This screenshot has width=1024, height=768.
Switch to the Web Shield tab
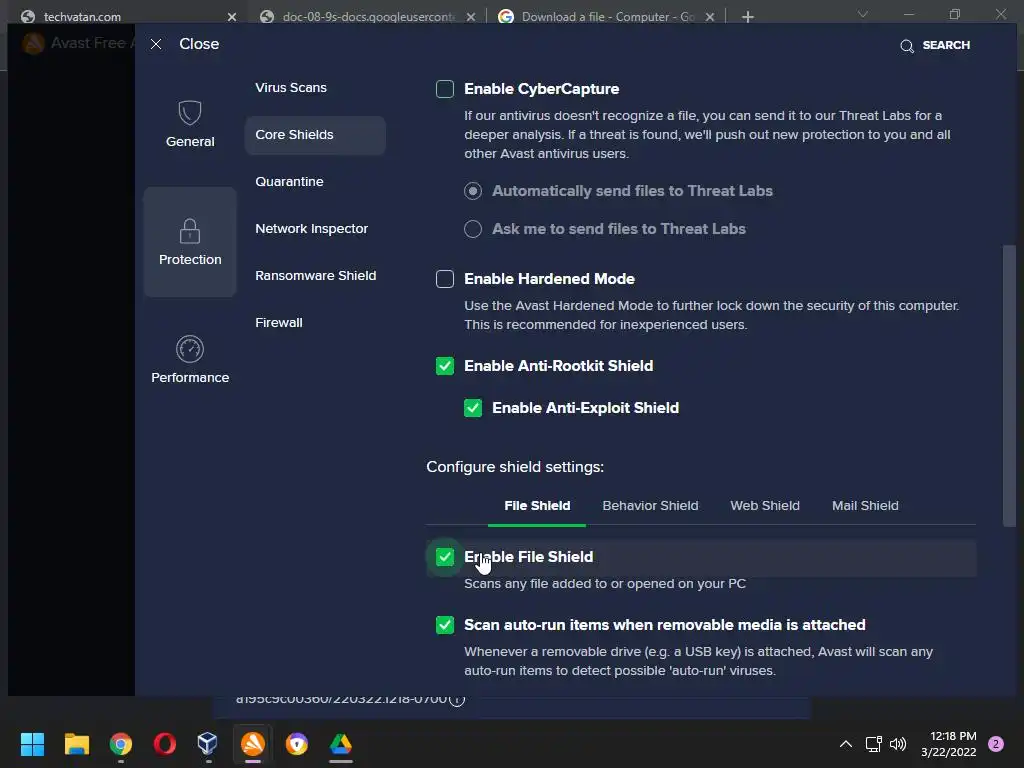(765, 505)
